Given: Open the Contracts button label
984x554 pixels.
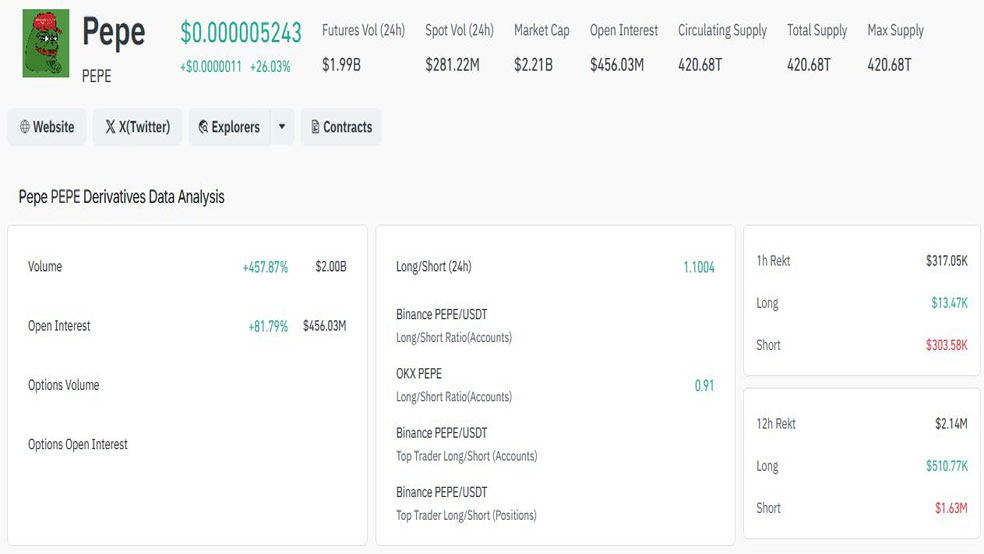Looking at the screenshot, I should pyautogui.click(x=348, y=128).
